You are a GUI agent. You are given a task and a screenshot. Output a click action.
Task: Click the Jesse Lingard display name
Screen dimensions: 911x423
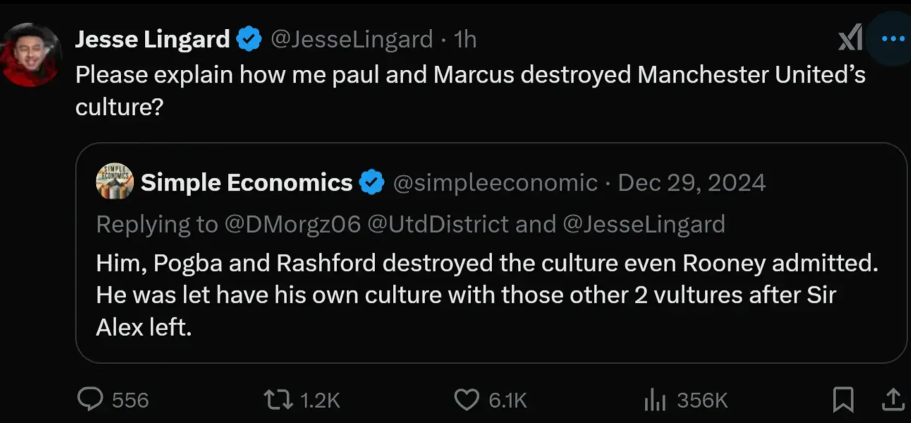point(153,40)
